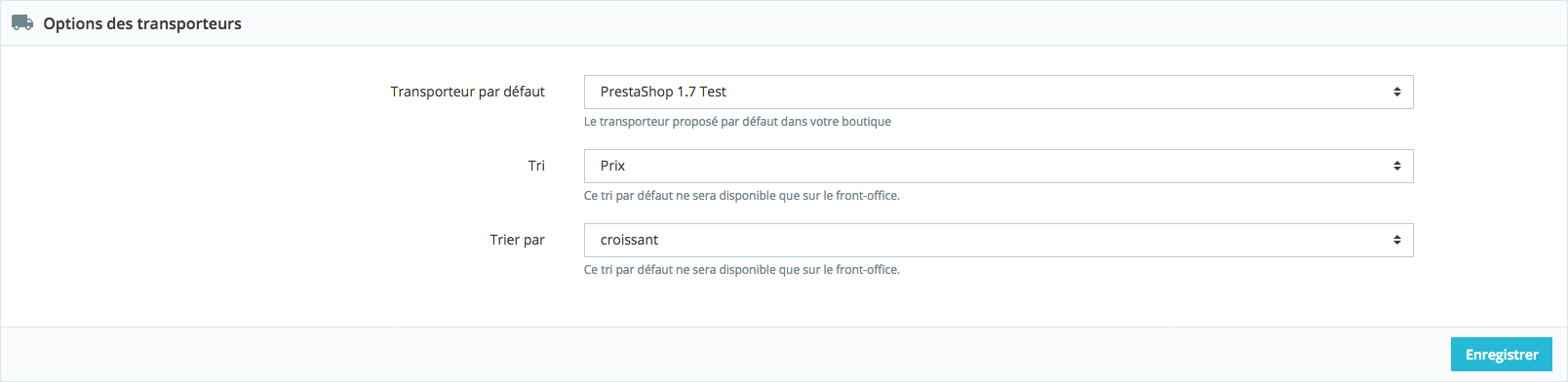Click the up-down arrows on the Tri select
This screenshot has height=382, width=1568.
point(1396,166)
